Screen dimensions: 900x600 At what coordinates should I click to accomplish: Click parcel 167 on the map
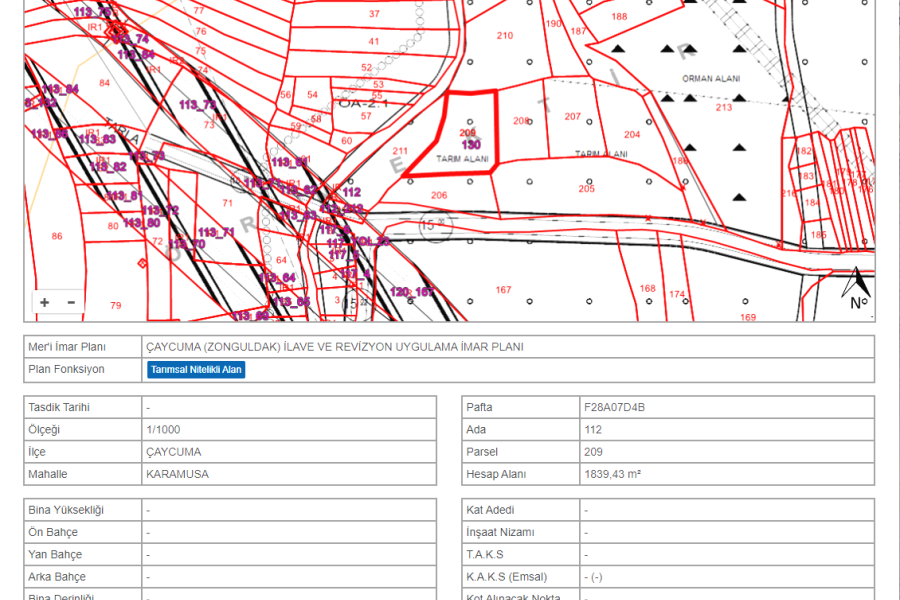(x=503, y=290)
